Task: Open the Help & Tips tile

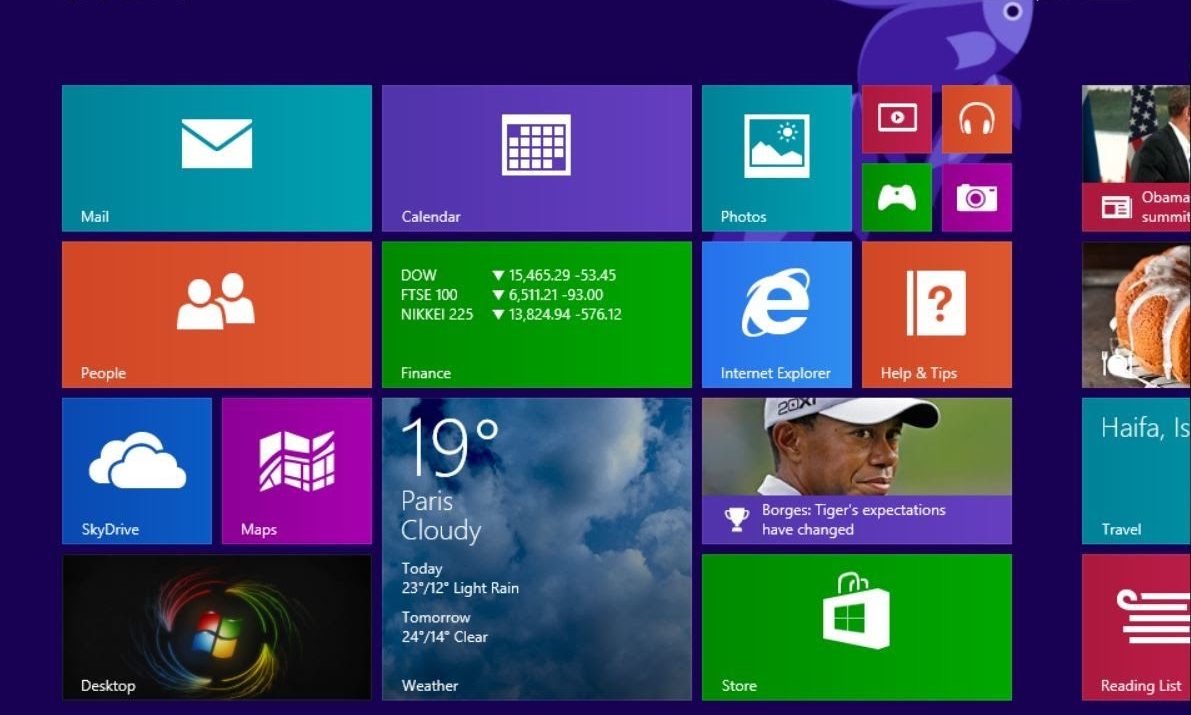Action: (936, 314)
